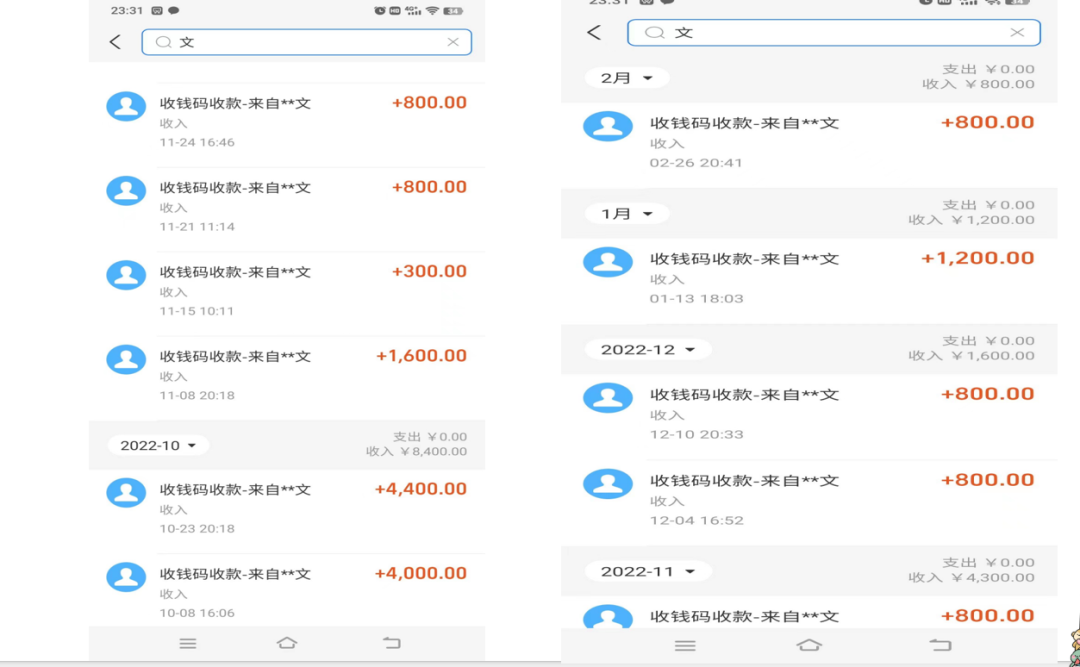Tap the clear X icon in the right search bar
The width and height of the screenshot is (1080, 667).
(x=1017, y=32)
